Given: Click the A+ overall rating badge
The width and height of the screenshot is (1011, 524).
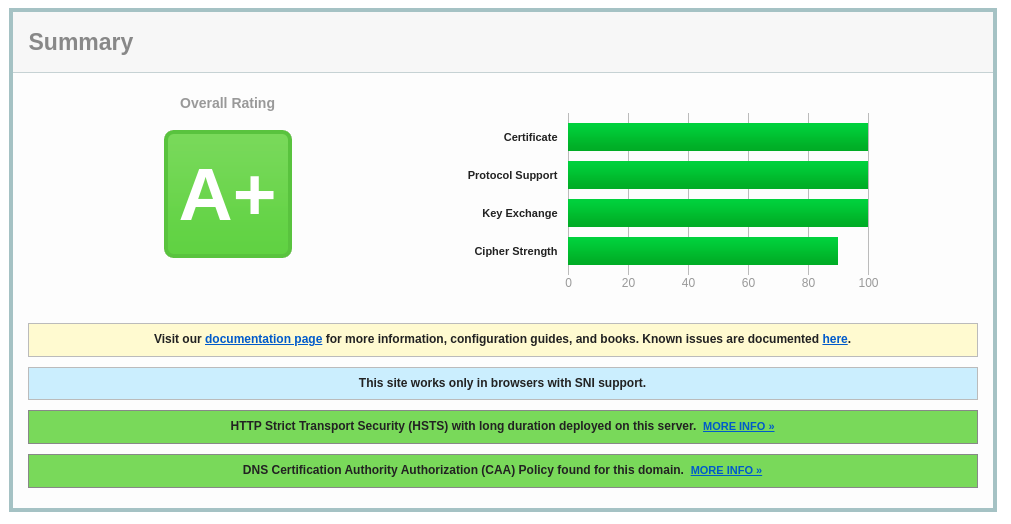Looking at the screenshot, I should [228, 194].
